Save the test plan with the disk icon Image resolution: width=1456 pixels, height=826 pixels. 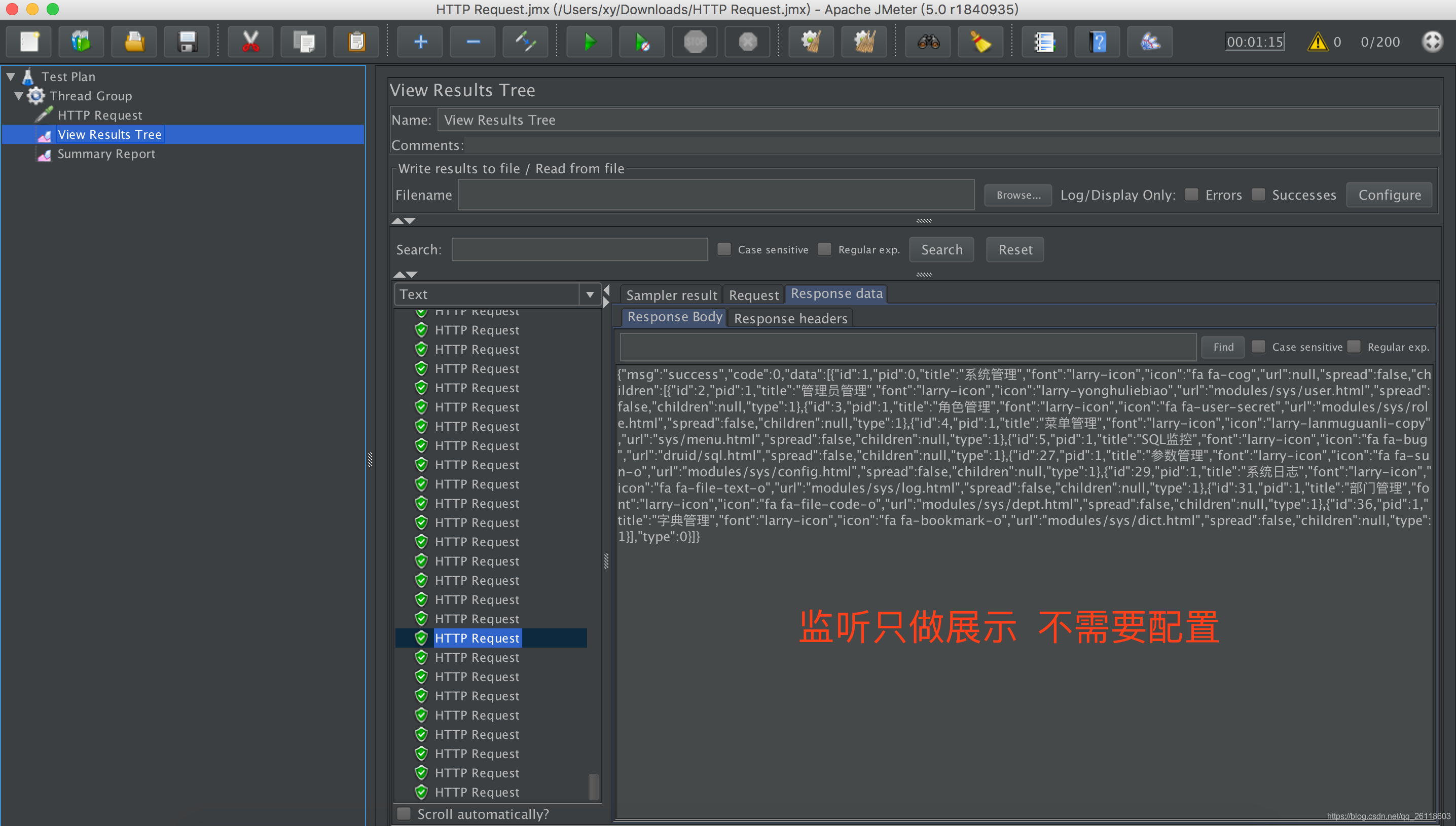pyautogui.click(x=187, y=42)
